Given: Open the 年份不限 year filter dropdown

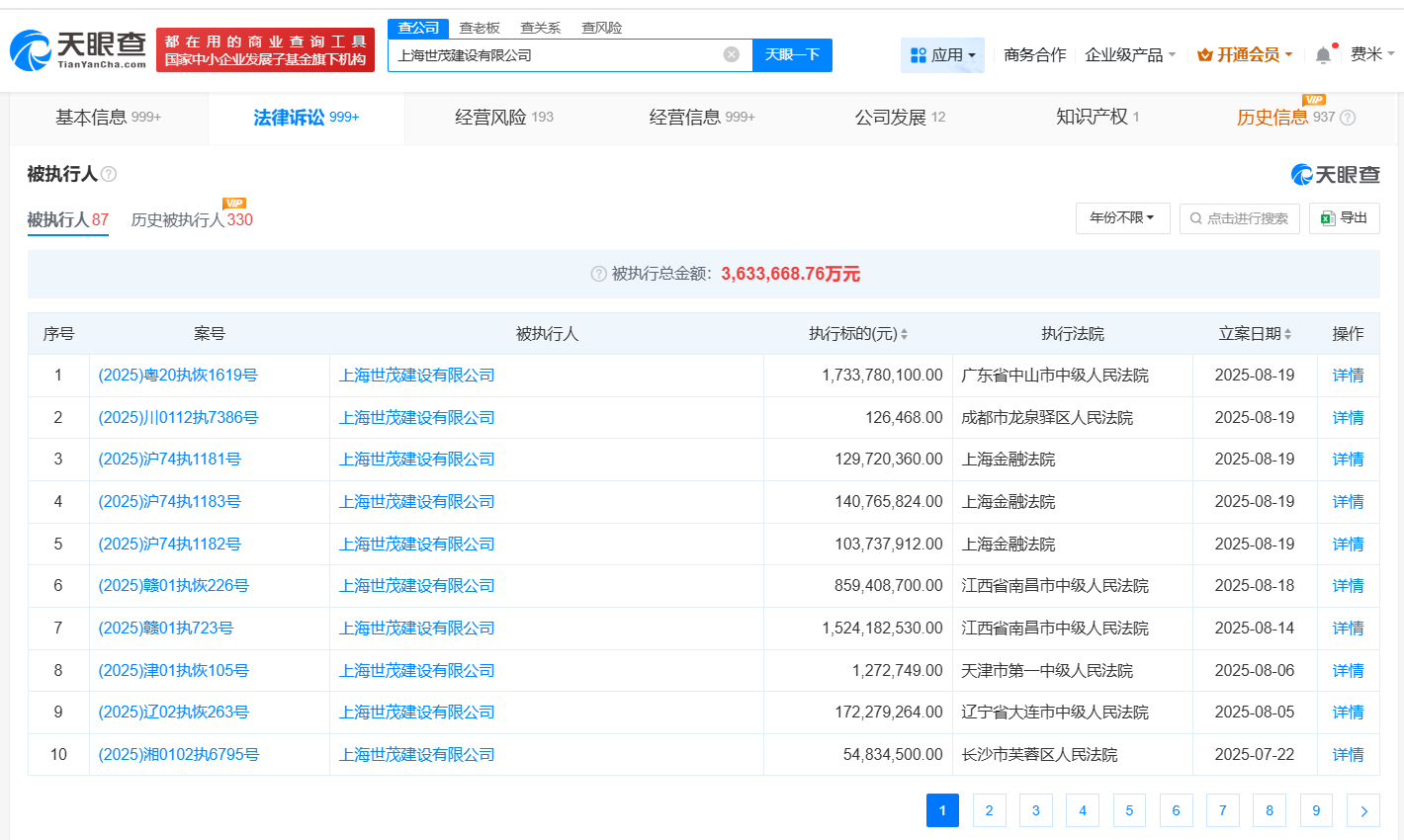Looking at the screenshot, I should tap(1122, 218).
